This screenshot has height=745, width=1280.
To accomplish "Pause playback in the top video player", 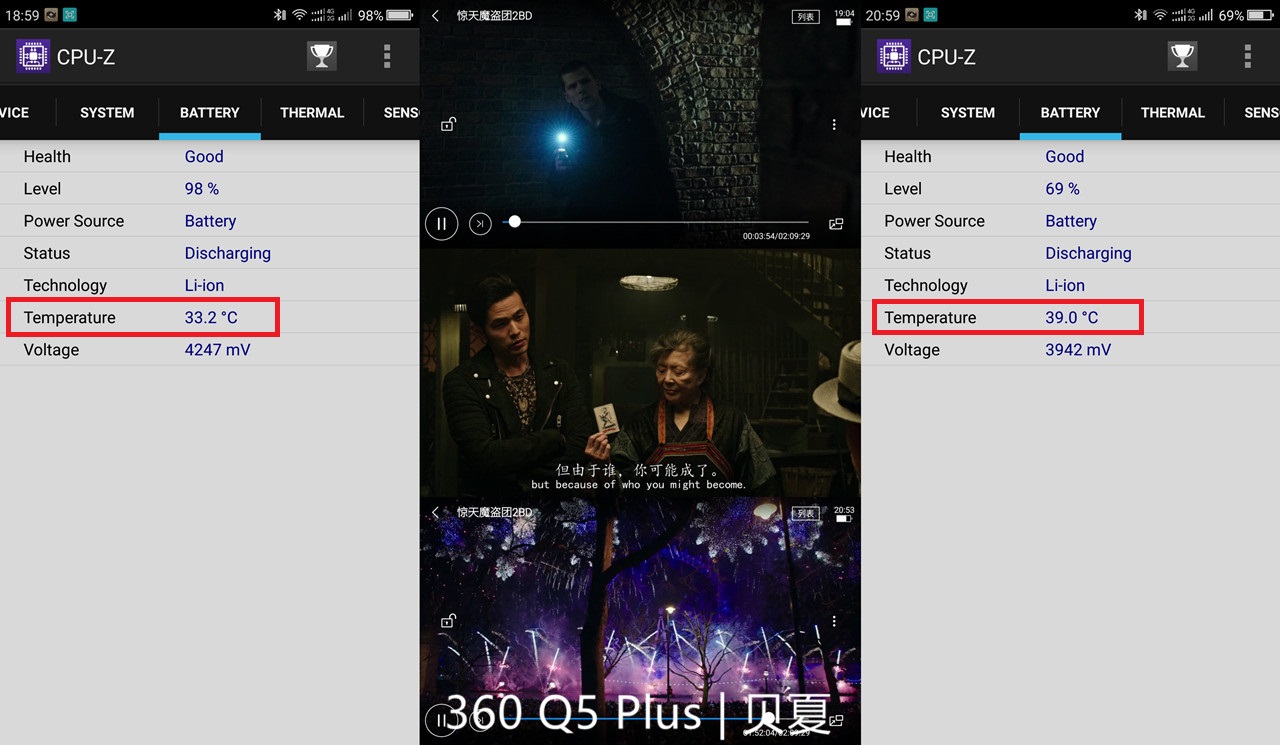I will [442, 223].
